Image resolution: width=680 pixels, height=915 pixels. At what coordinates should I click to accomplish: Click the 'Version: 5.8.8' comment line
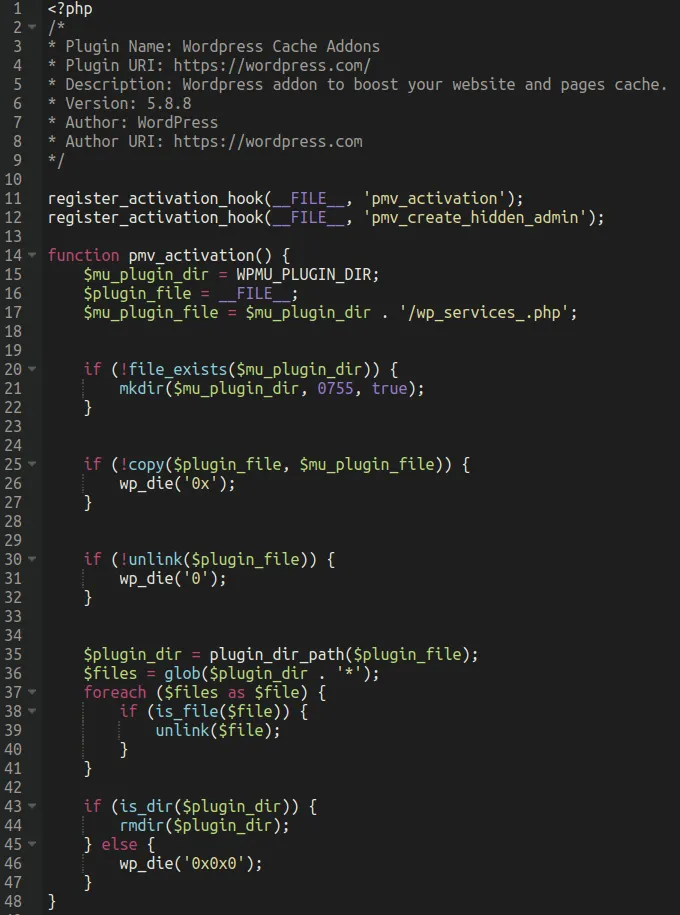(128, 103)
